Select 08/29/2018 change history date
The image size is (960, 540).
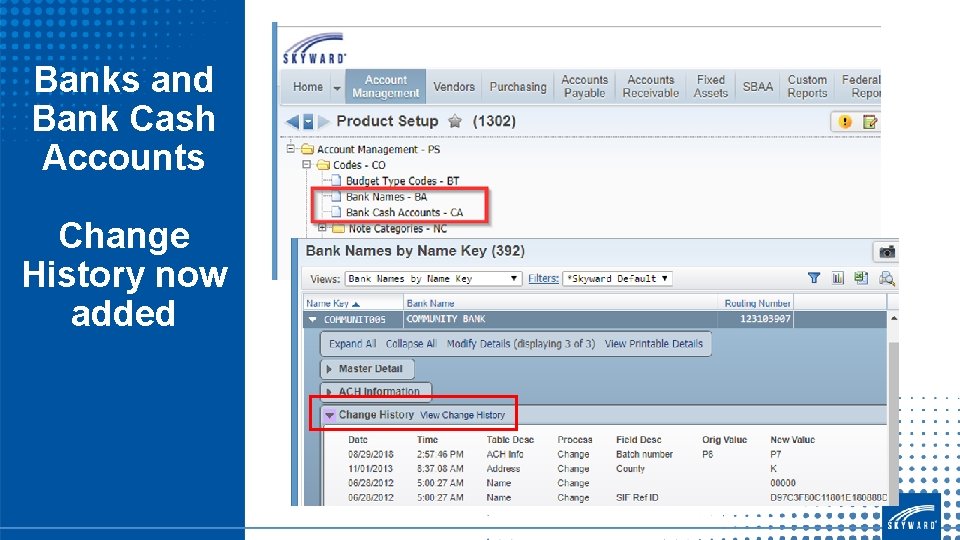click(370, 454)
